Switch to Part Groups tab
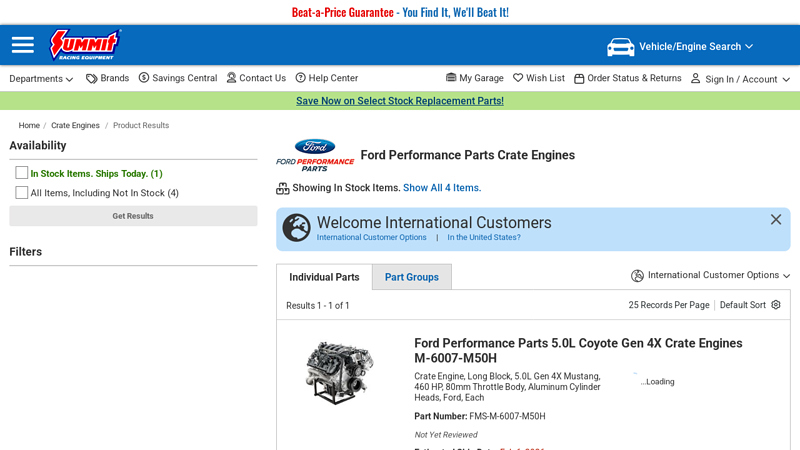800x450 pixels. [x=412, y=277]
